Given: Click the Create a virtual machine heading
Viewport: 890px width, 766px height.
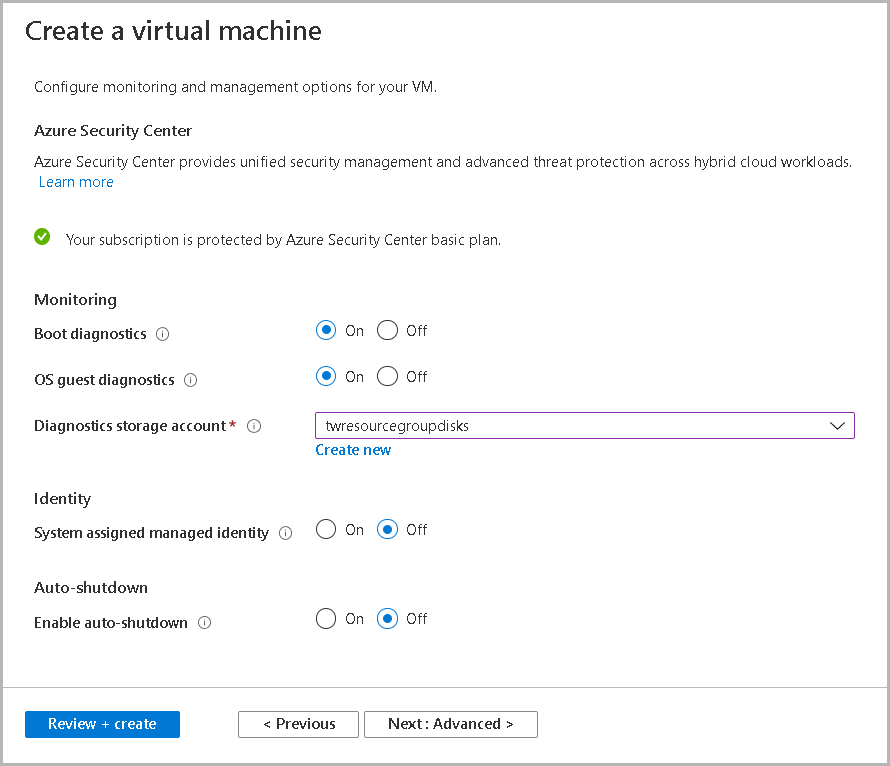Looking at the screenshot, I should tap(173, 31).
